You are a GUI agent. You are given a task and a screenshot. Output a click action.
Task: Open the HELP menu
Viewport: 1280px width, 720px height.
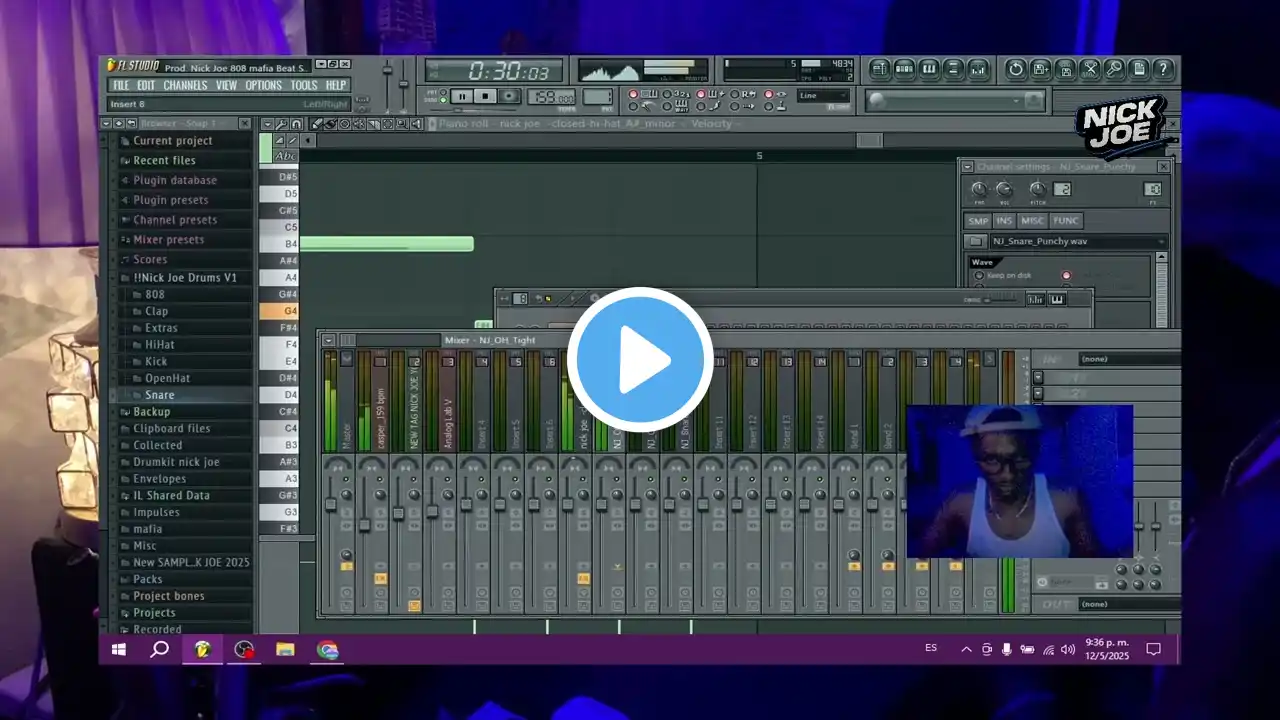pos(336,86)
